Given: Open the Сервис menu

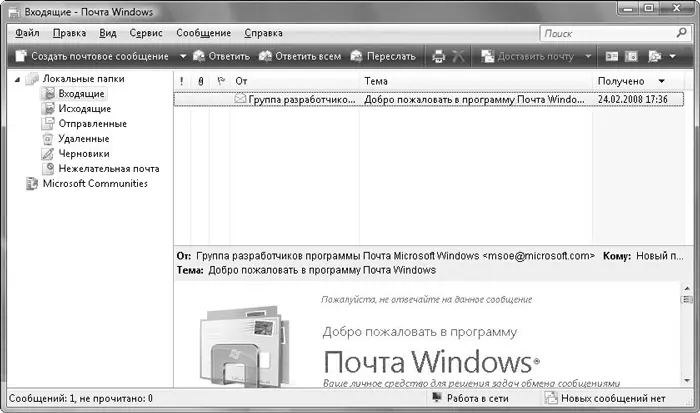Looking at the screenshot, I should [x=146, y=33].
